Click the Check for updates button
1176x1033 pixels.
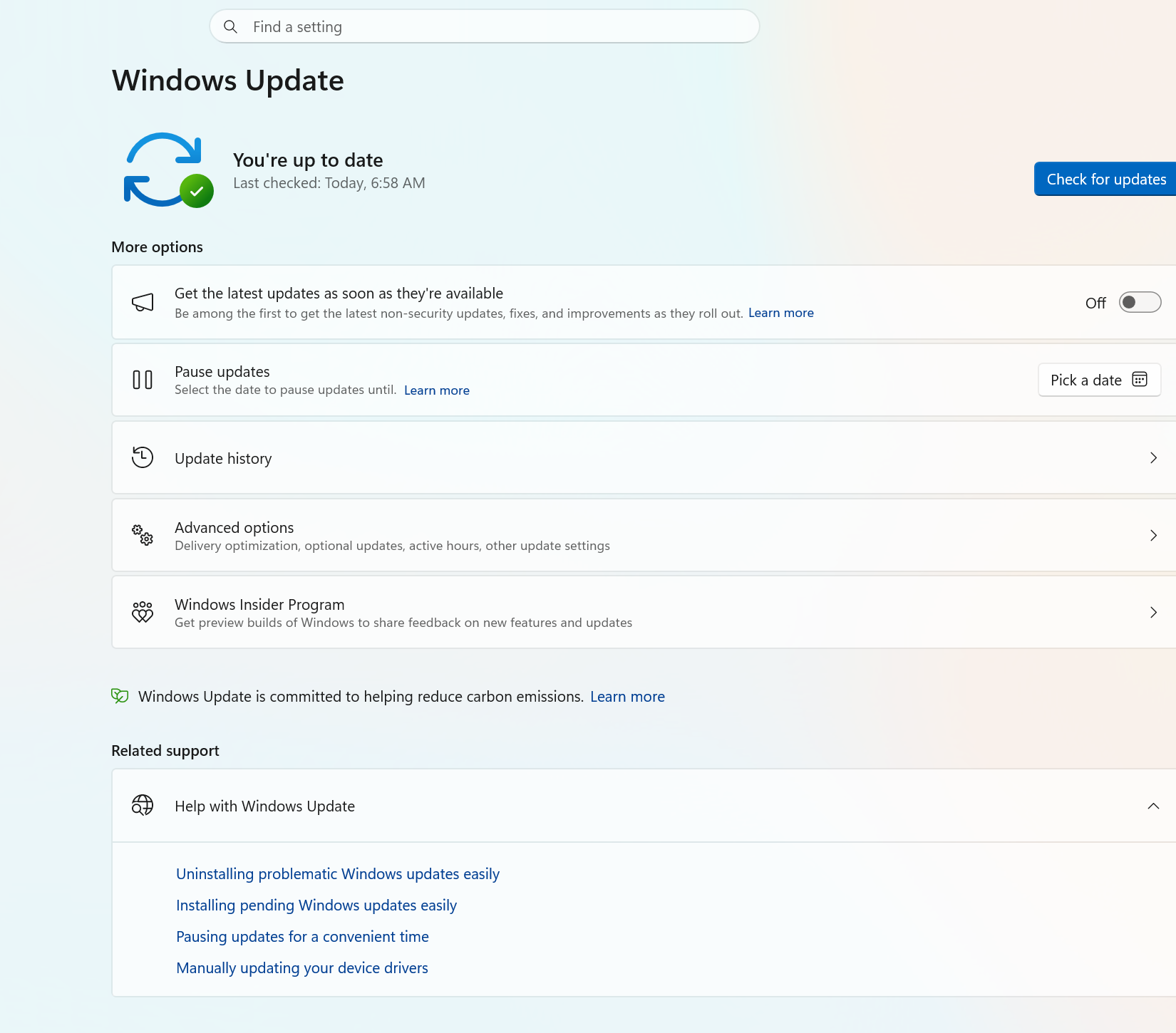point(1105,180)
